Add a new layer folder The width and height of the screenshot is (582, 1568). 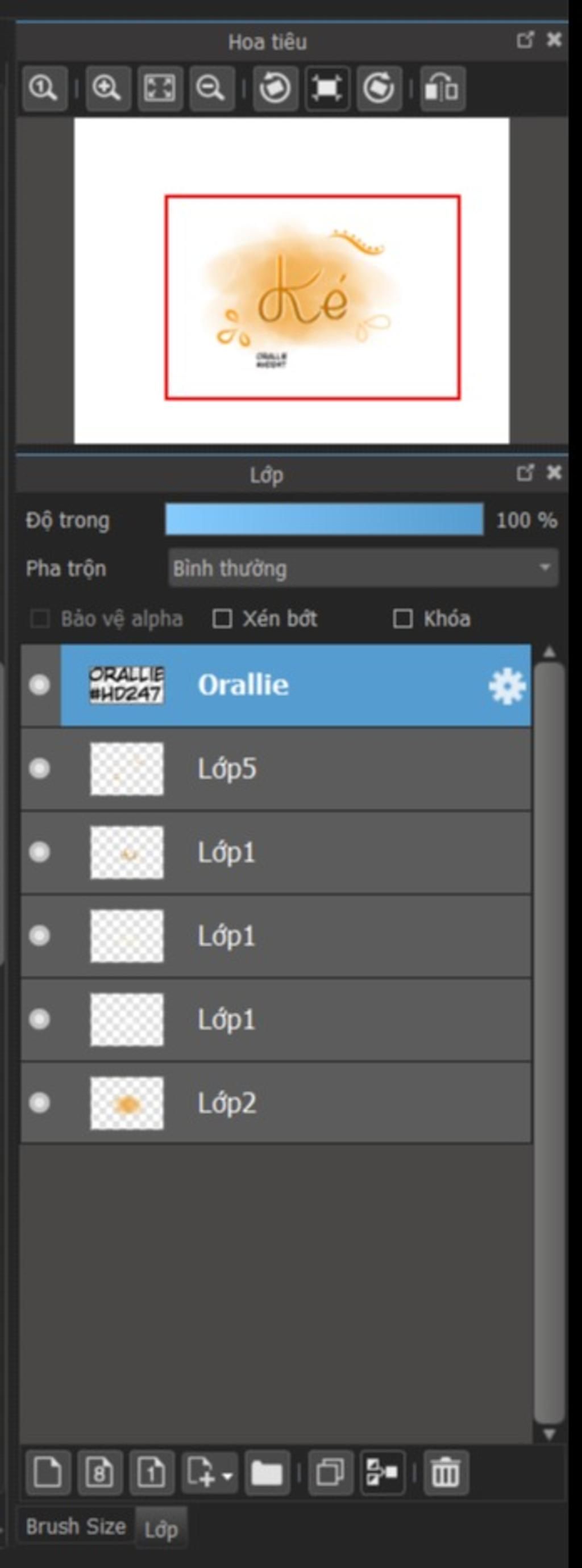(267, 1473)
